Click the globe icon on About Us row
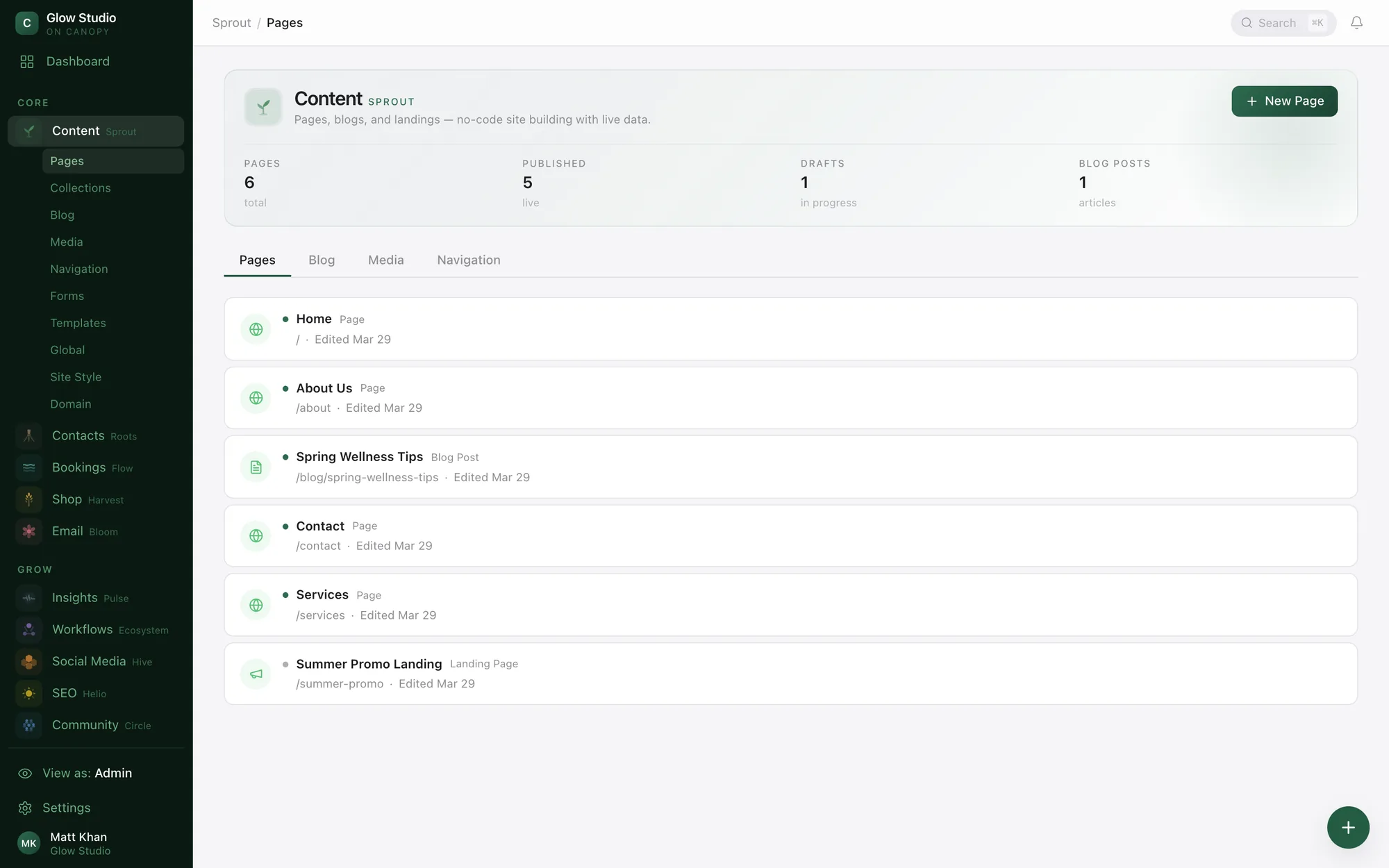Viewport: 1389px width, 868px height. click(x=256, y=398)
